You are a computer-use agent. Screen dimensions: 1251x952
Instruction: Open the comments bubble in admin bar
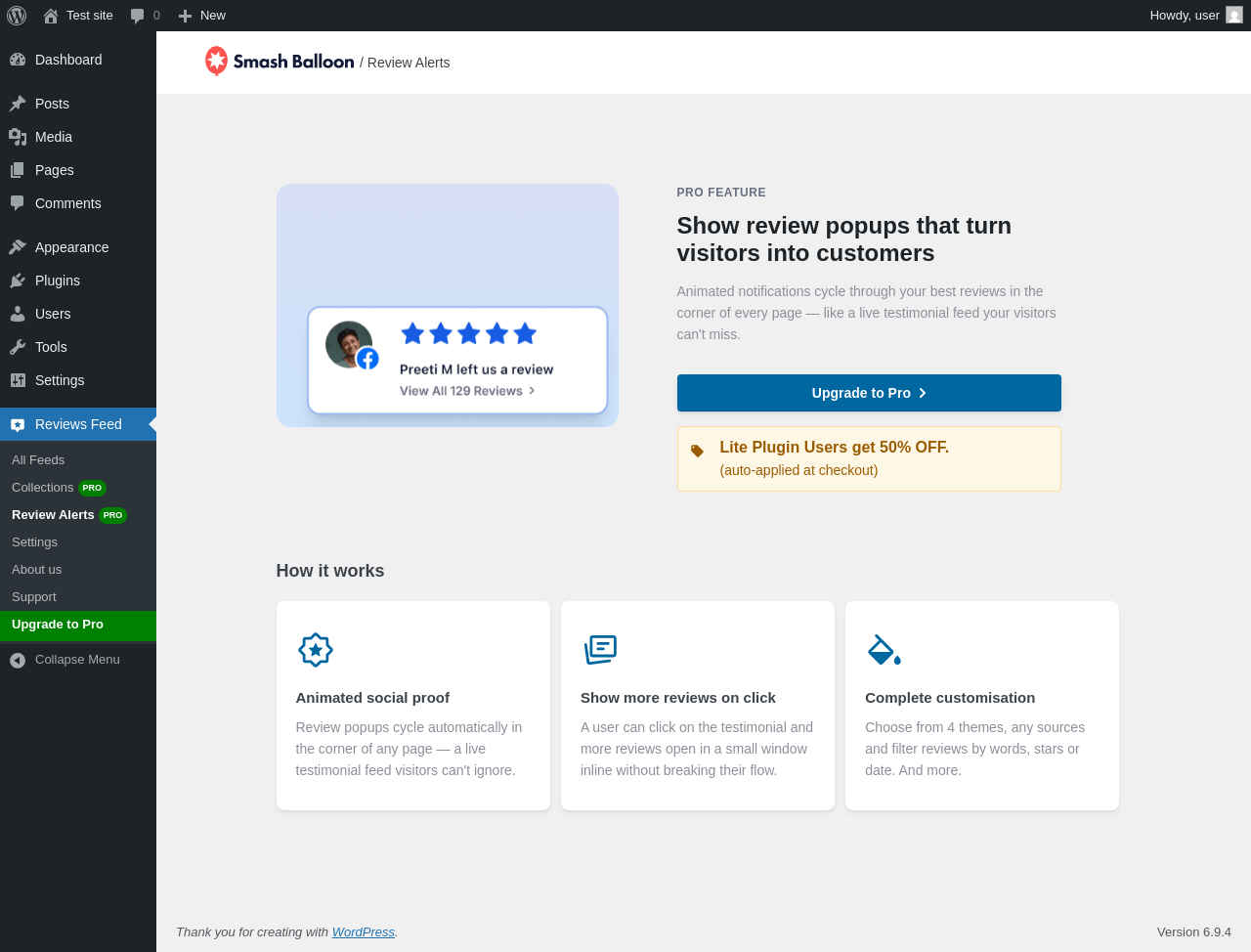pyautogui.click(x=145, y=16)
